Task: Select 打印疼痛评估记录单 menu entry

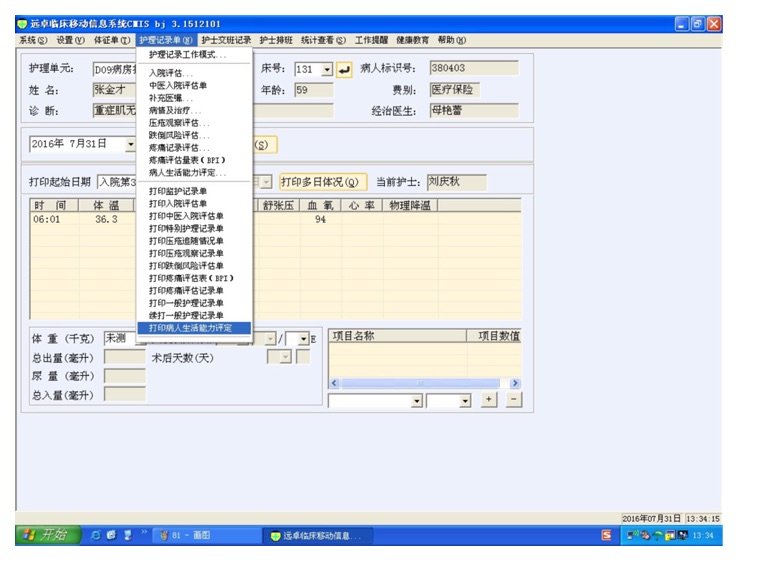Action: click(x=194, y=291)
